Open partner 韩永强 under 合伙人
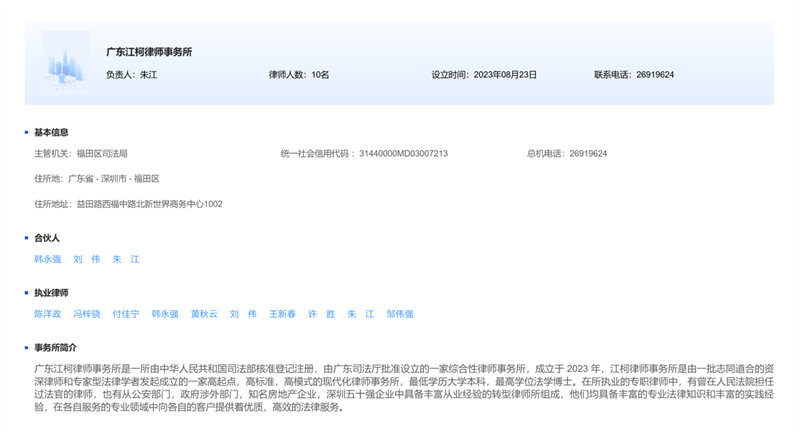 click(47, 259)
